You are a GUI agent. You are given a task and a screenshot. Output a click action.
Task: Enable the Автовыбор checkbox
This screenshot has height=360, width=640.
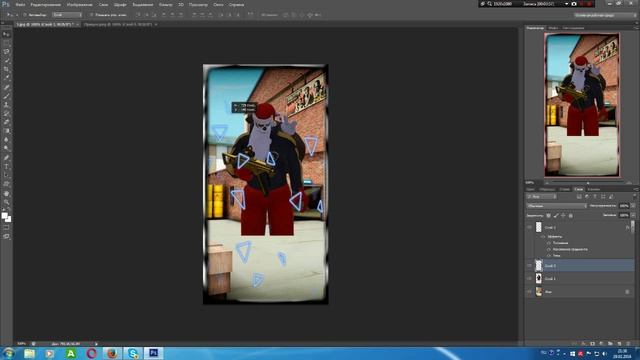24,15
